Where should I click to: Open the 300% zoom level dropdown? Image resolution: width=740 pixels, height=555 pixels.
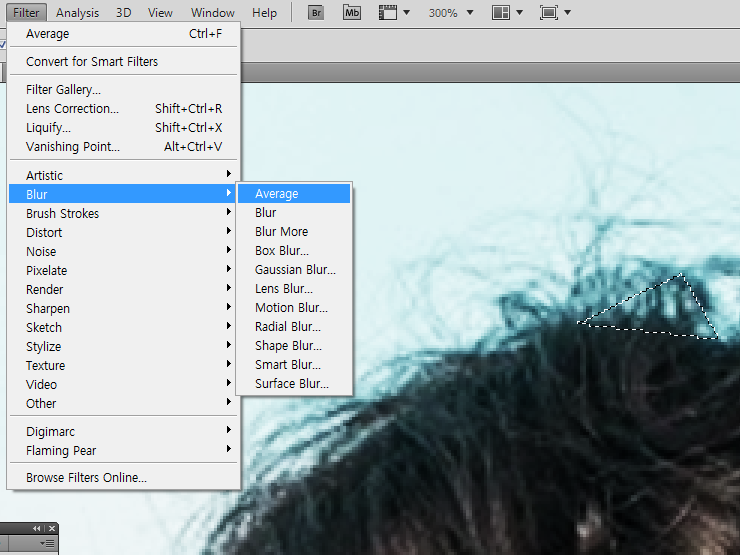(x=470, y=13)
